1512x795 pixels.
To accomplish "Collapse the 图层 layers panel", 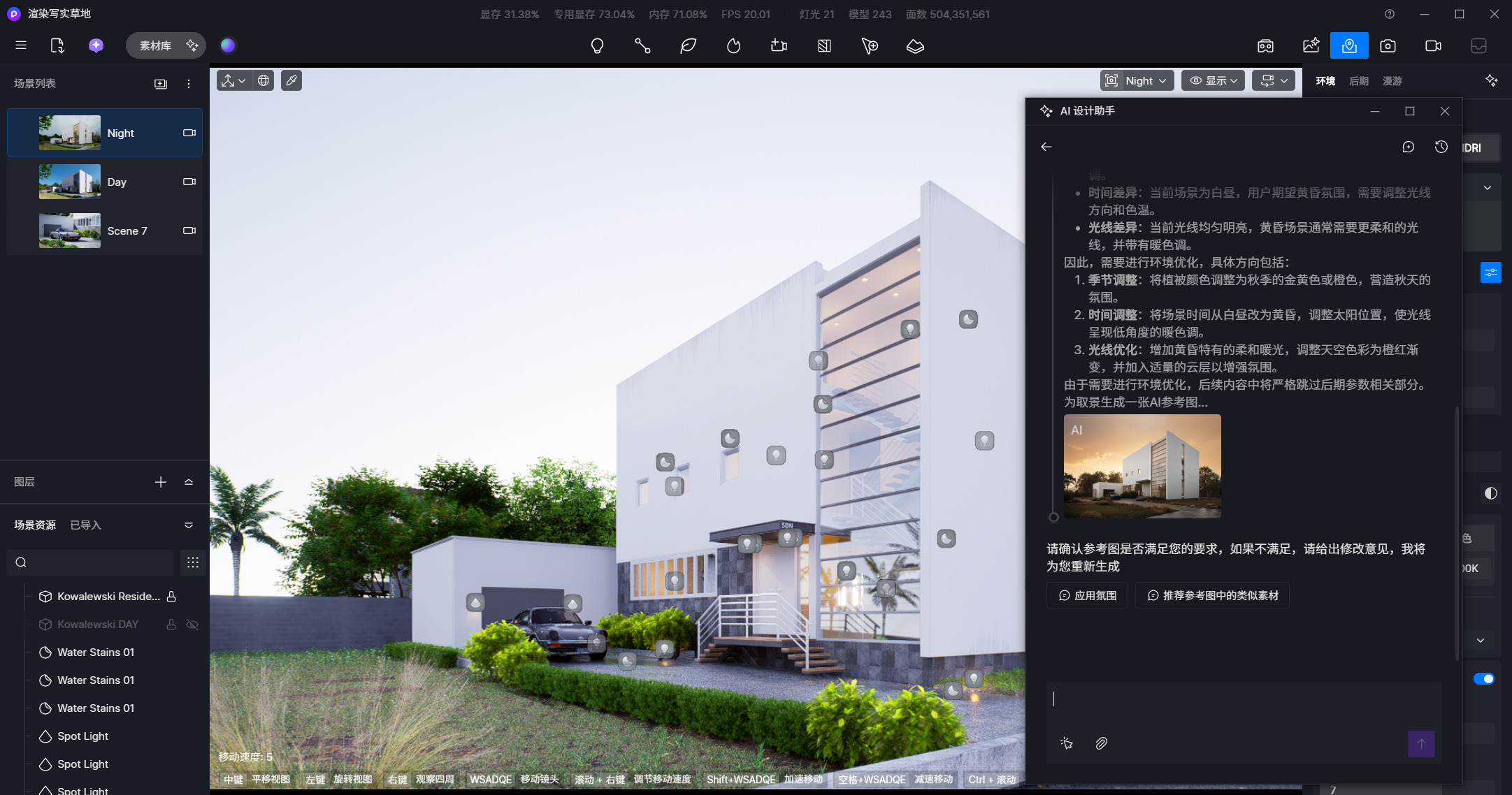I will pyautogui.click(x=189, y=482).
